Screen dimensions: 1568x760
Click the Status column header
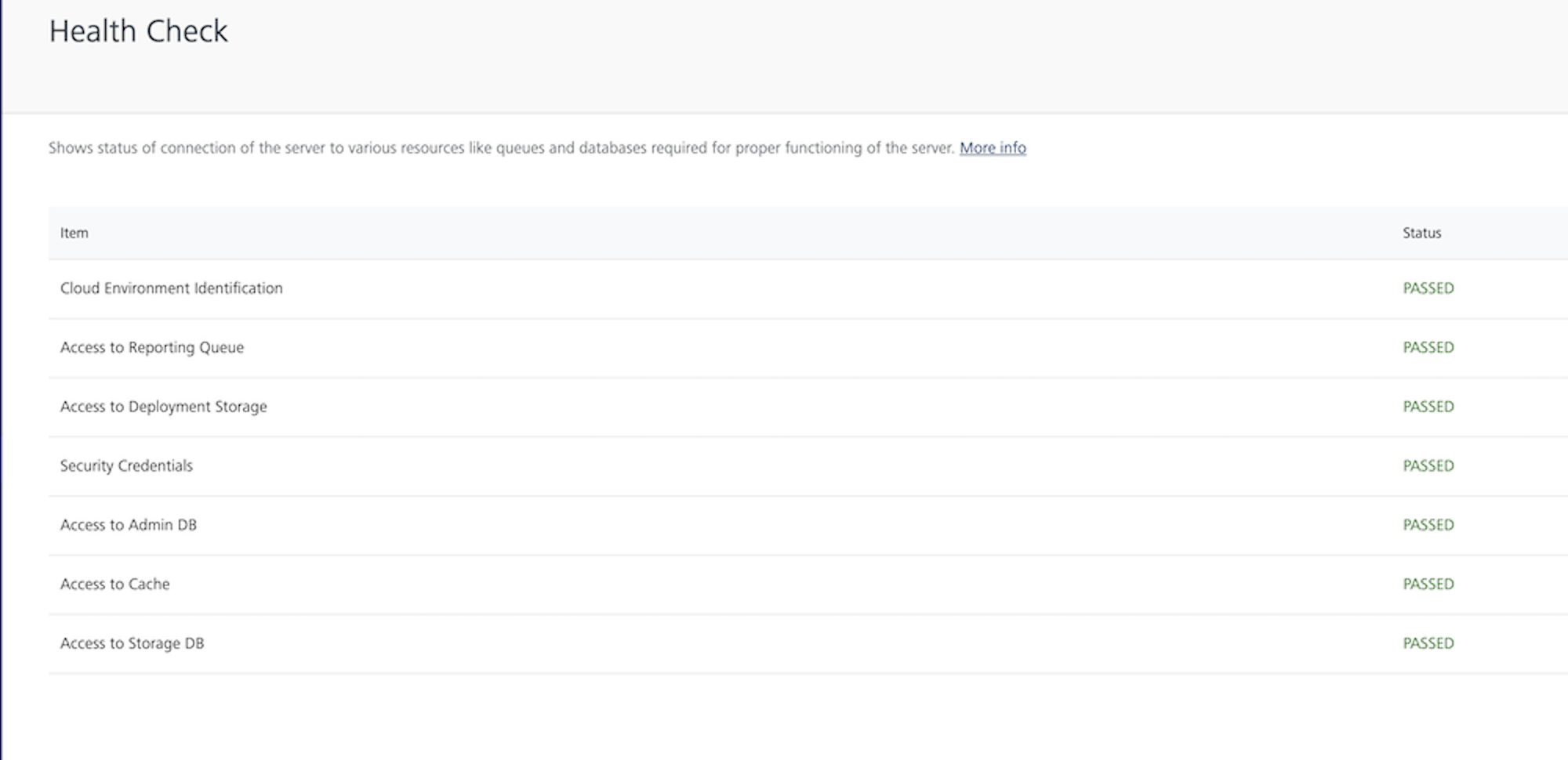pos(1421,233)
